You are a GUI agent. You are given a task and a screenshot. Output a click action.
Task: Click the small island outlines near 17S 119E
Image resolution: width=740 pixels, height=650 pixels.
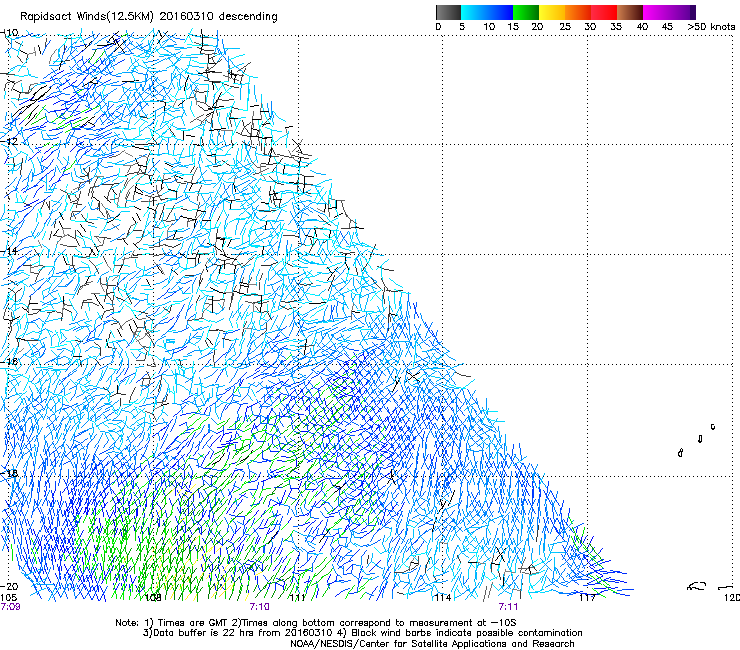(697, 440)
